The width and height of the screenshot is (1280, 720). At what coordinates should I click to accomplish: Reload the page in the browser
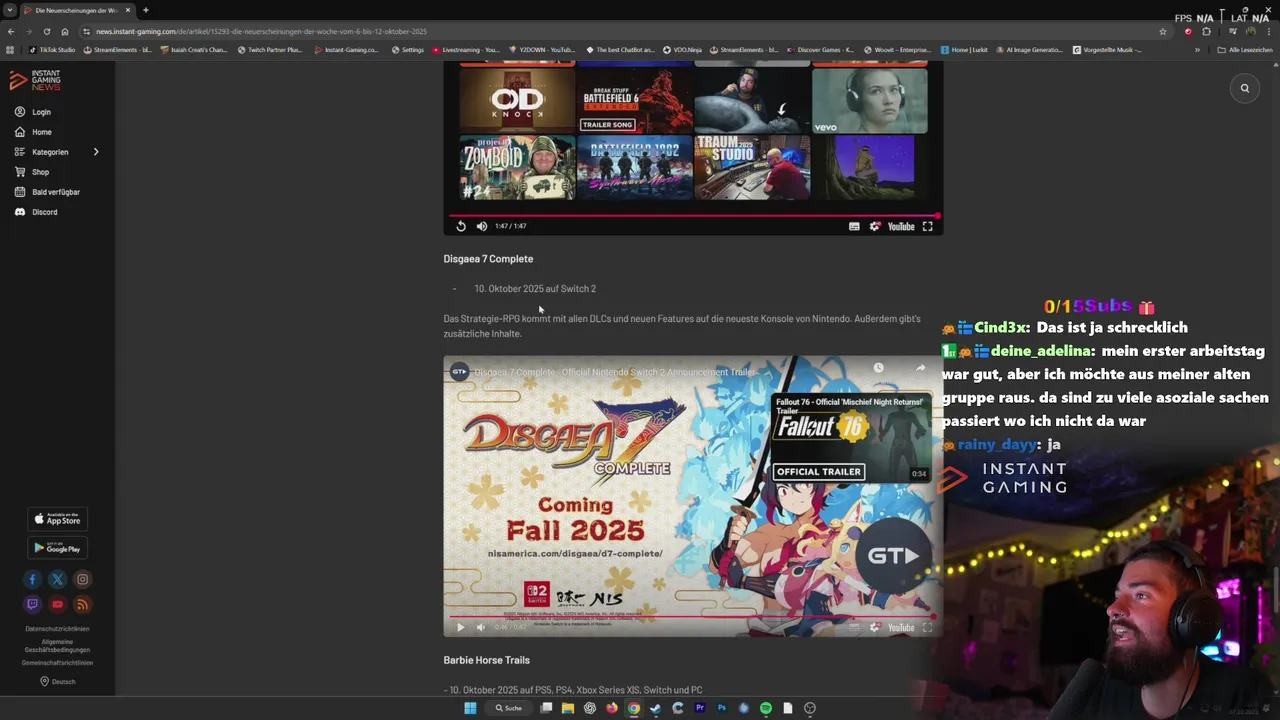point(46,31)
